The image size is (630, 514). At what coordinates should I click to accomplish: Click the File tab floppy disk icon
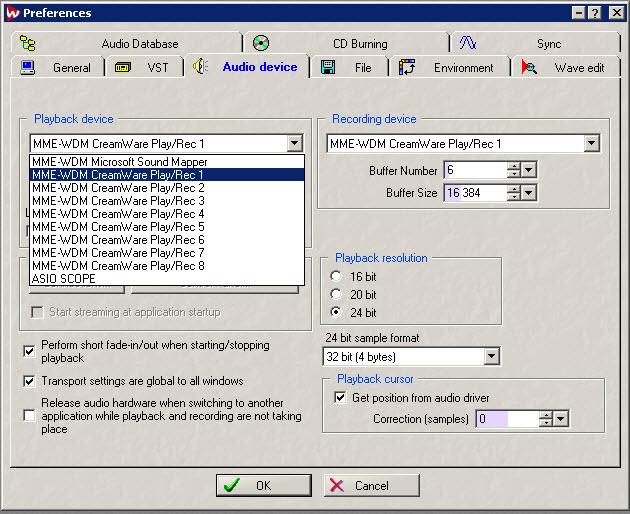coord(328,68)
